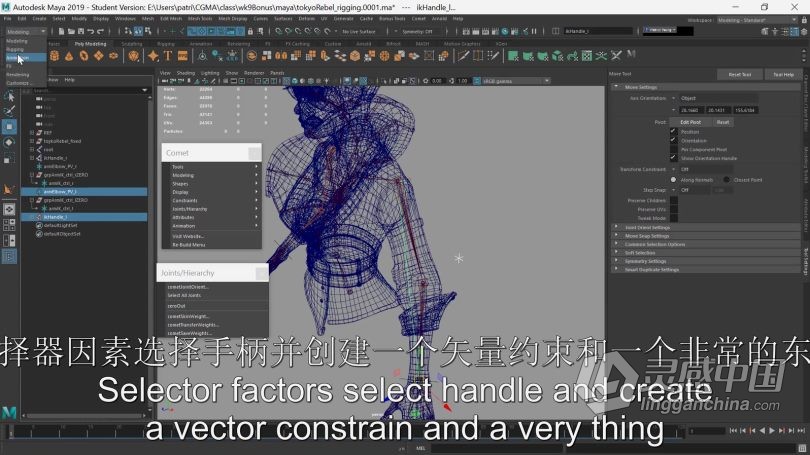The image size is (810, 455).
Task: Open the Axis Orientation dropdown
Action: 715,98
